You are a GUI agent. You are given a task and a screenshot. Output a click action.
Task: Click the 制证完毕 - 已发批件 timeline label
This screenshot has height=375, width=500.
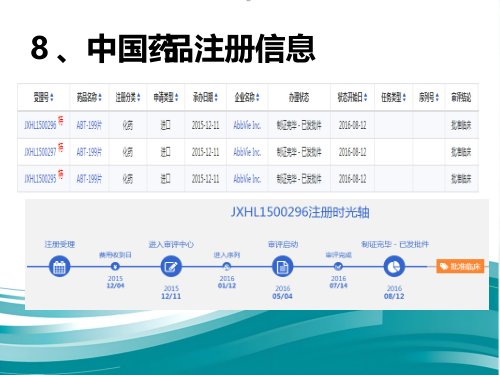click(x=395, y=244)
